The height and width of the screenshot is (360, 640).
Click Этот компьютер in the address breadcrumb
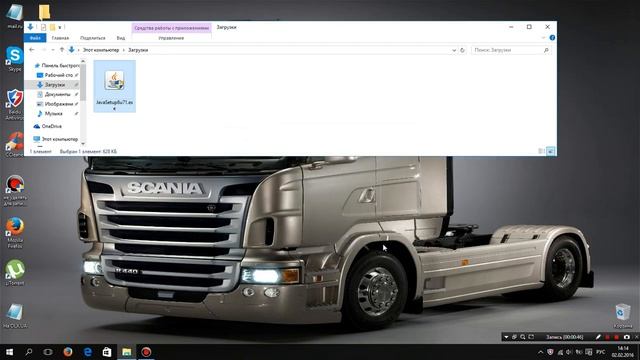(101, 50)
